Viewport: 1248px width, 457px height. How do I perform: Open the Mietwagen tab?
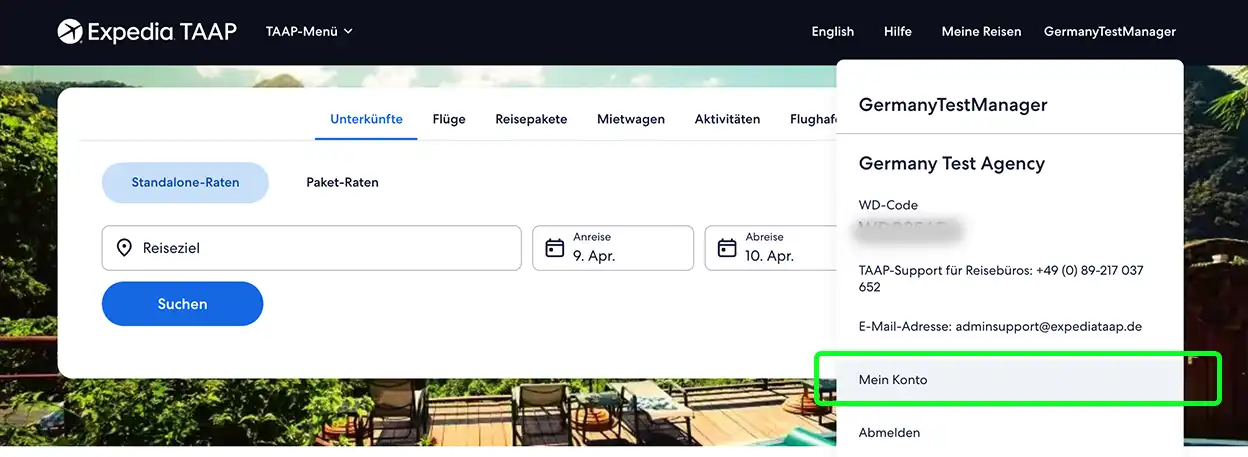pos(631,119)
